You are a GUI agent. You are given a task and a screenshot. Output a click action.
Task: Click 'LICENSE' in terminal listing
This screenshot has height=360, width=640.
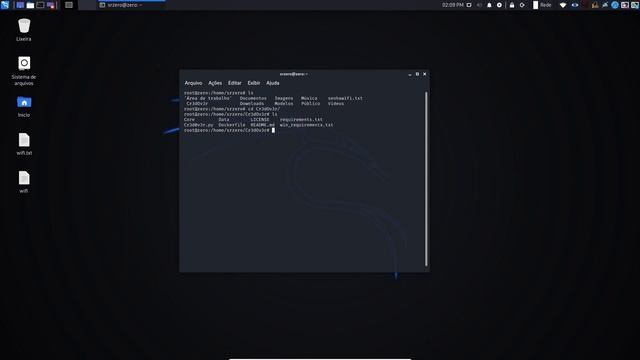260,120
